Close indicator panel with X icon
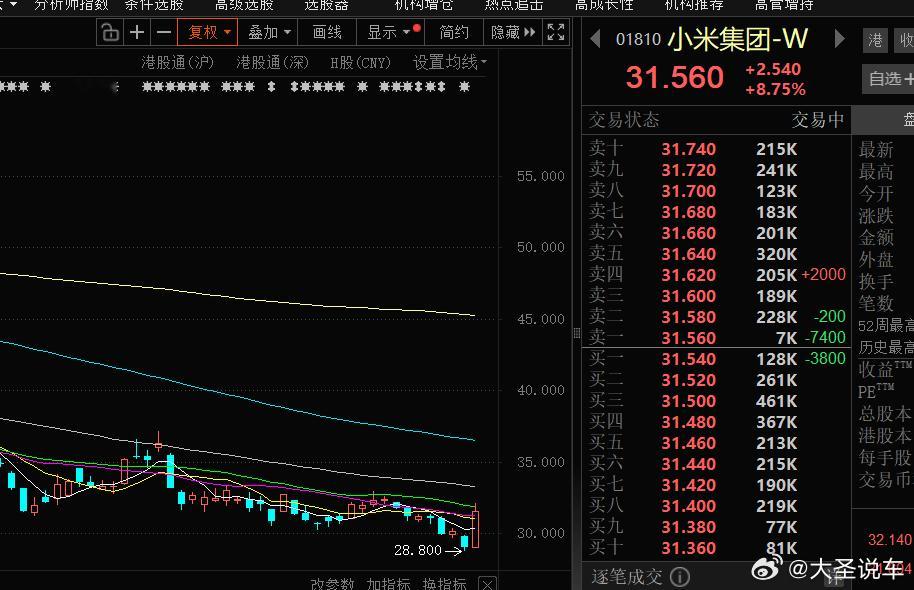The width and height of the screenshot is (914, 590). [487, 583]
